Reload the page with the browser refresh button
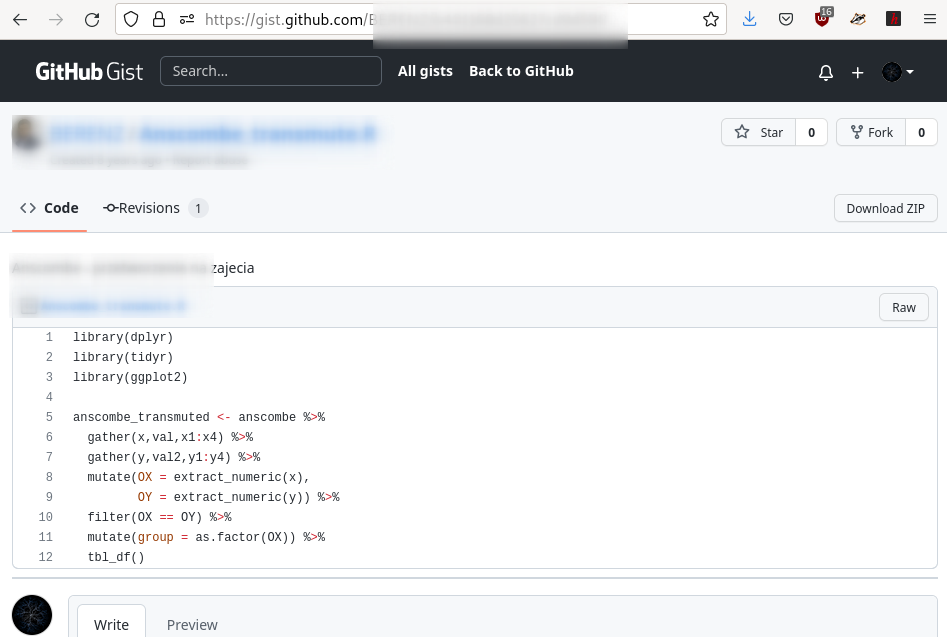Image resolution: width=947 pixels, height=637 pixels. click(x=92, y=19)
